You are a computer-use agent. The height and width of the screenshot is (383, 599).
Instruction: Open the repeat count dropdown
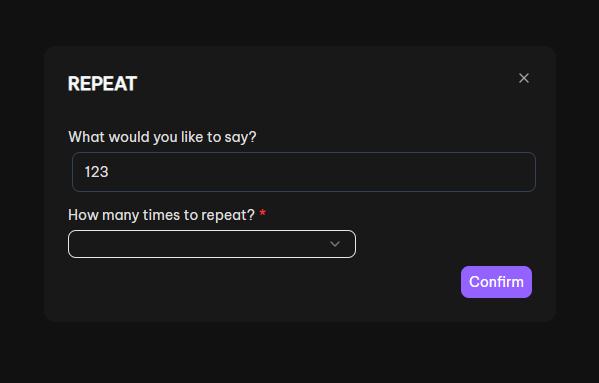212,244
